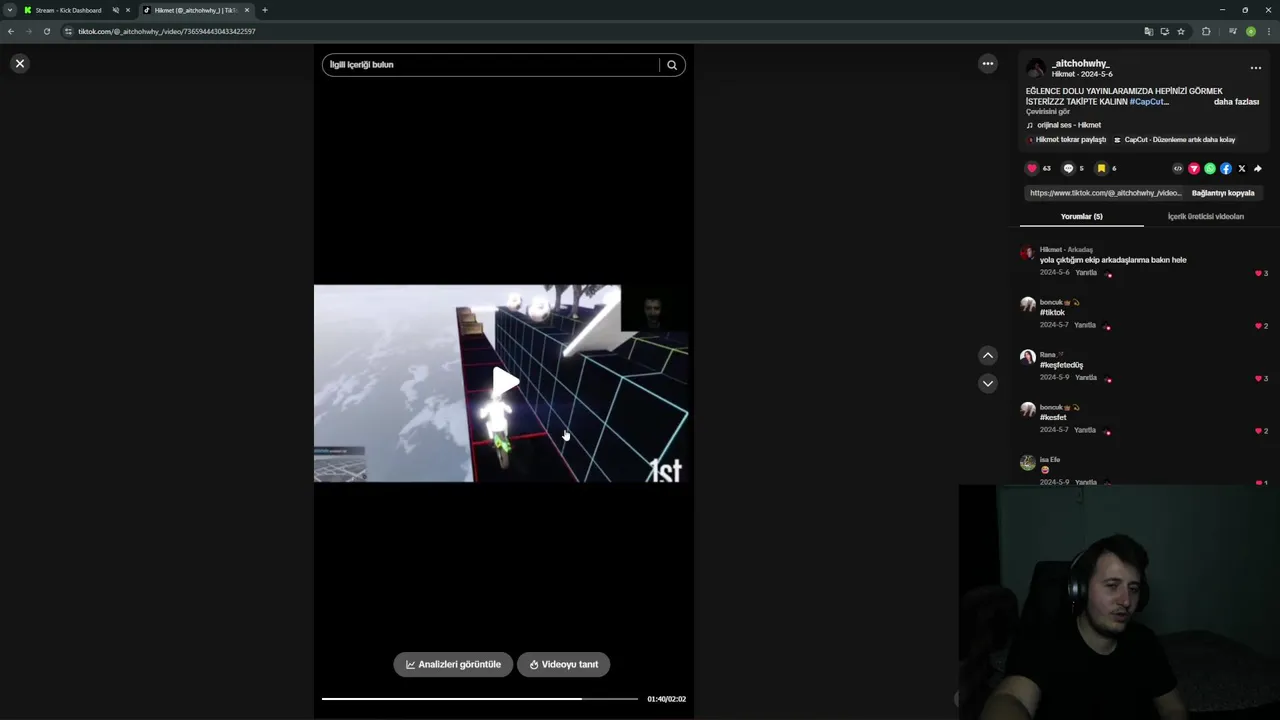The width and height of the screenshot is (1280, 720).
Task: Open the #CapCut hashtag link
Action: tap(1148, 102)
